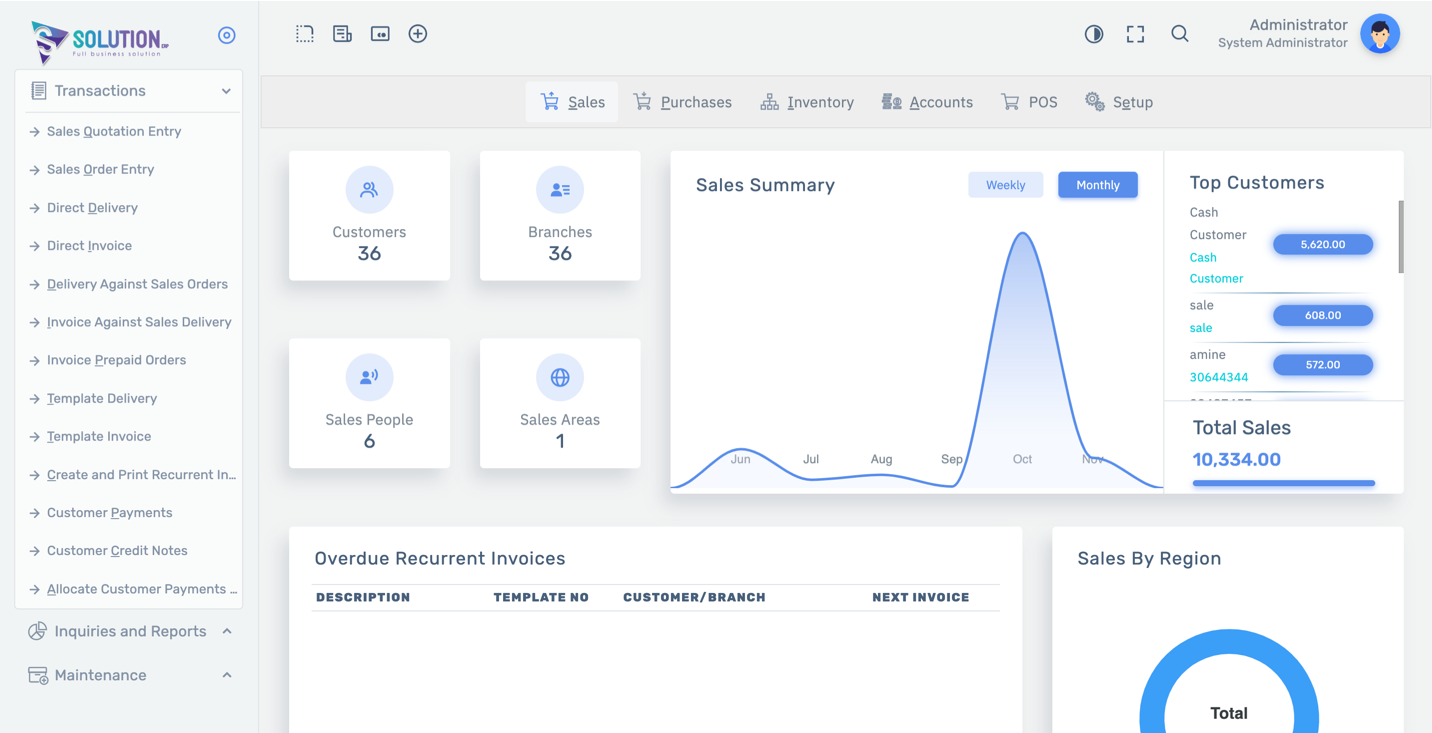Open Invoice Against Sales Delivery
Viewport: 1432px width, 733px height.
[x=139, y=322]
